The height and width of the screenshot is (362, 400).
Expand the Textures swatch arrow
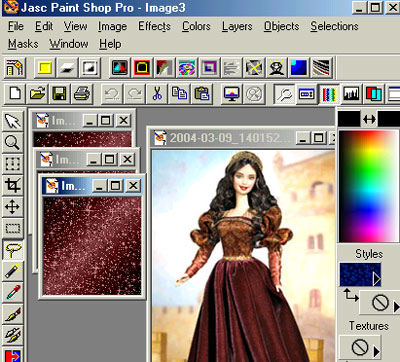pos(376,351)
